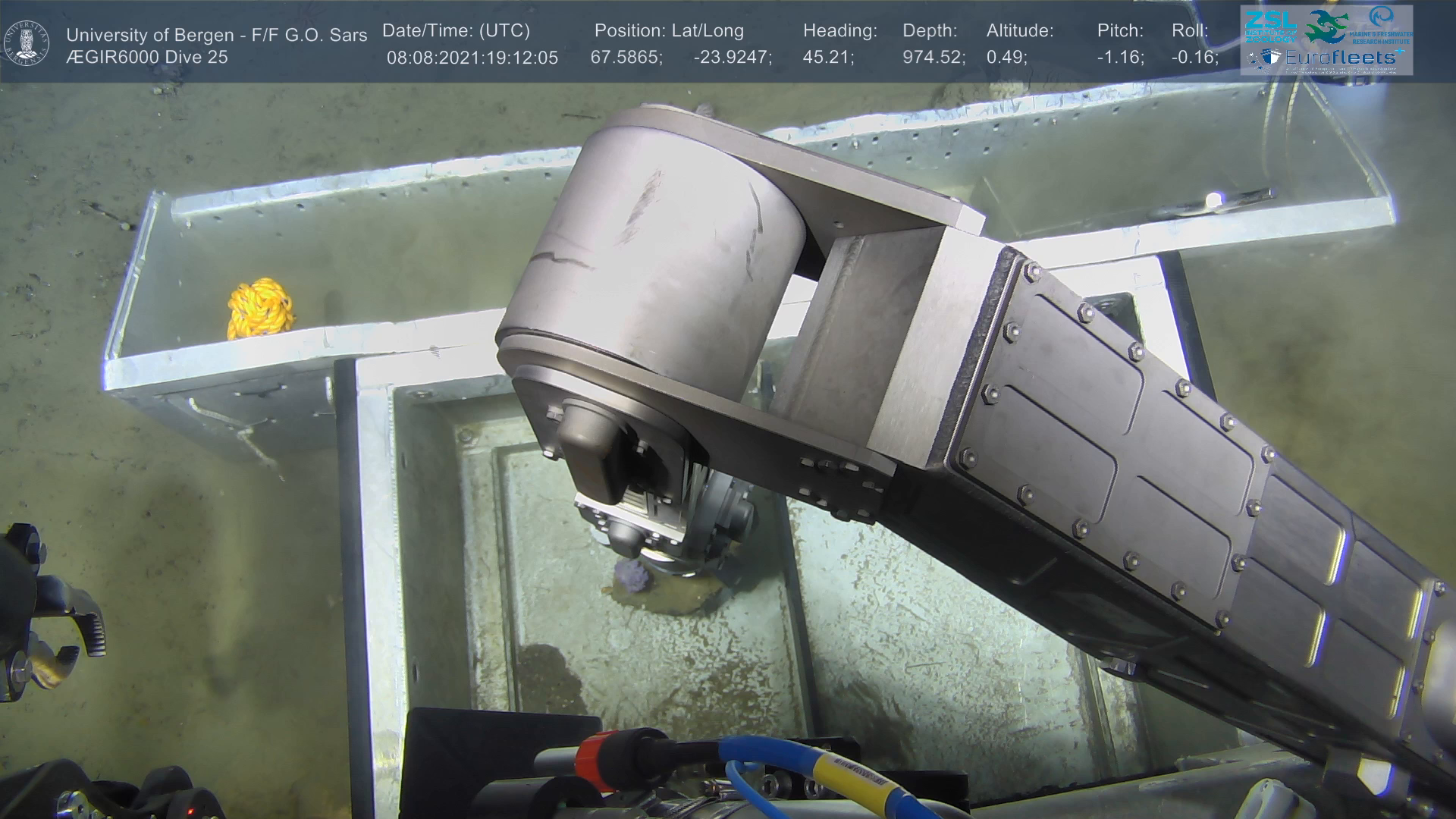Click the Altitude value 0.49

(x=1006, y=58)
